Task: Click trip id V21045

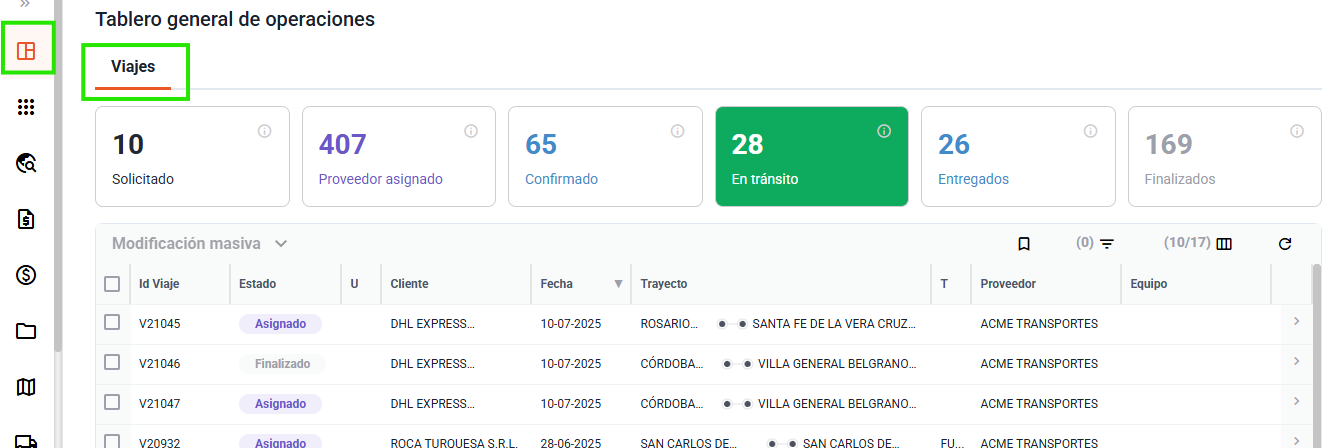Action: (x=160, y=324)
